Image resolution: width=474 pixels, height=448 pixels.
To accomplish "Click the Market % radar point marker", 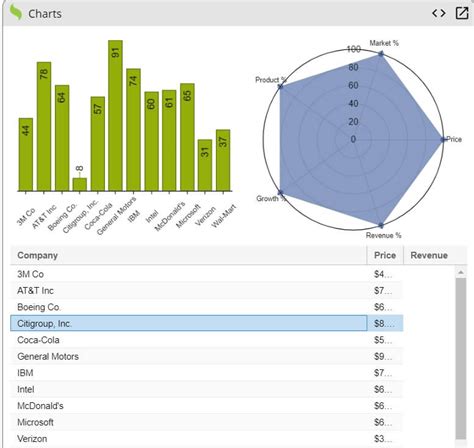I will 381,54.
